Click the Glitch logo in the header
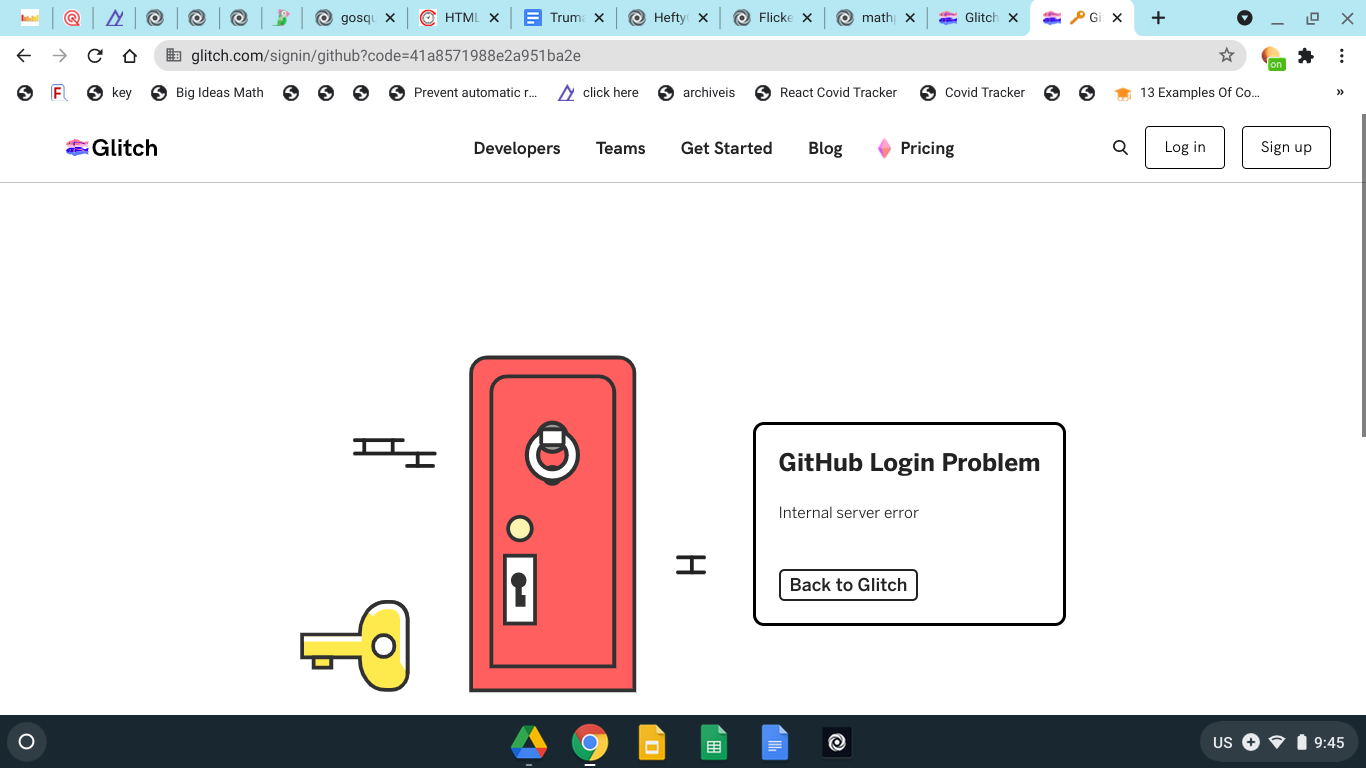This screenshot has width=1366, height=768. [x=111, y=148]
